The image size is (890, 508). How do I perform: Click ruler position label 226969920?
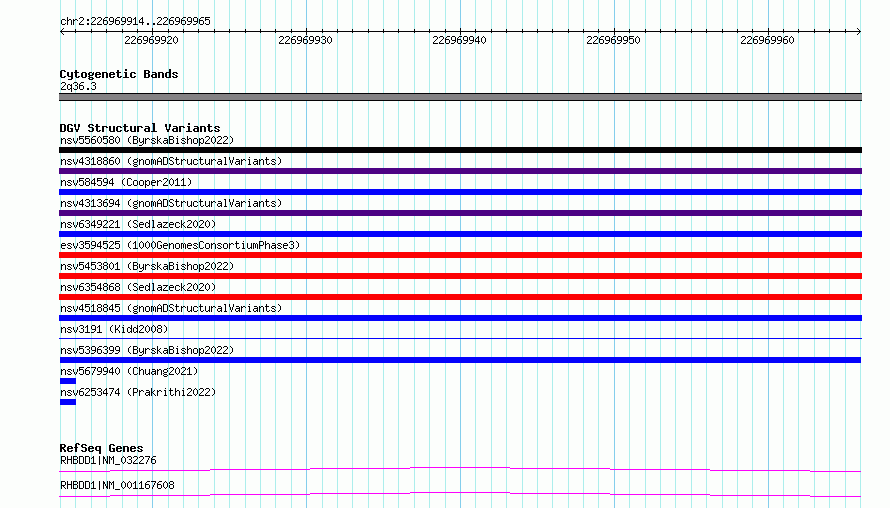pos(151,40)
